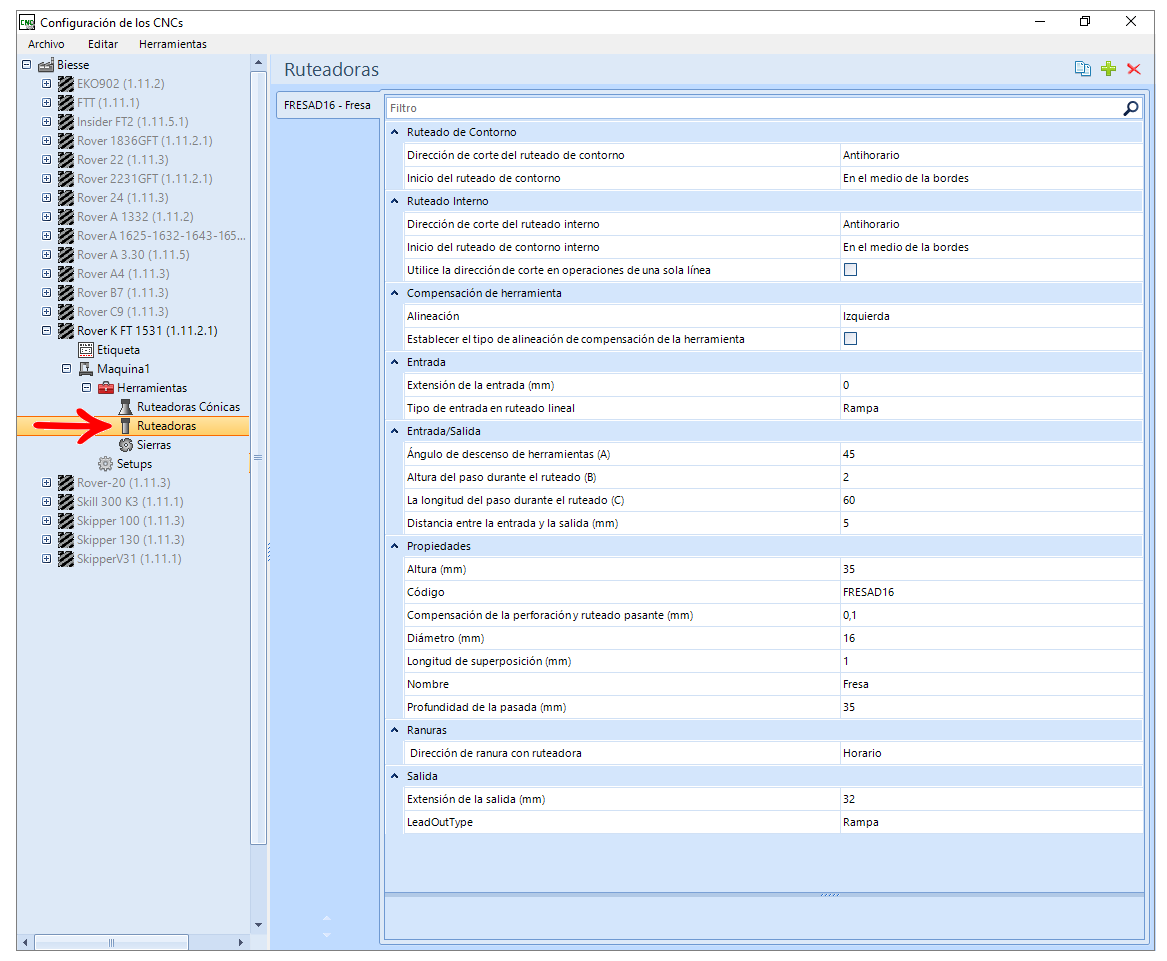1167x961 pixels.
Task: Click the EKO902 machine icon
Action: coord(66,84)
